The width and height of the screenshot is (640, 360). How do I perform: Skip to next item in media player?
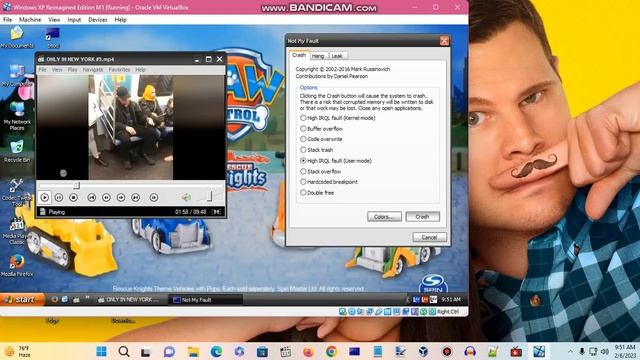pos(136,198)
